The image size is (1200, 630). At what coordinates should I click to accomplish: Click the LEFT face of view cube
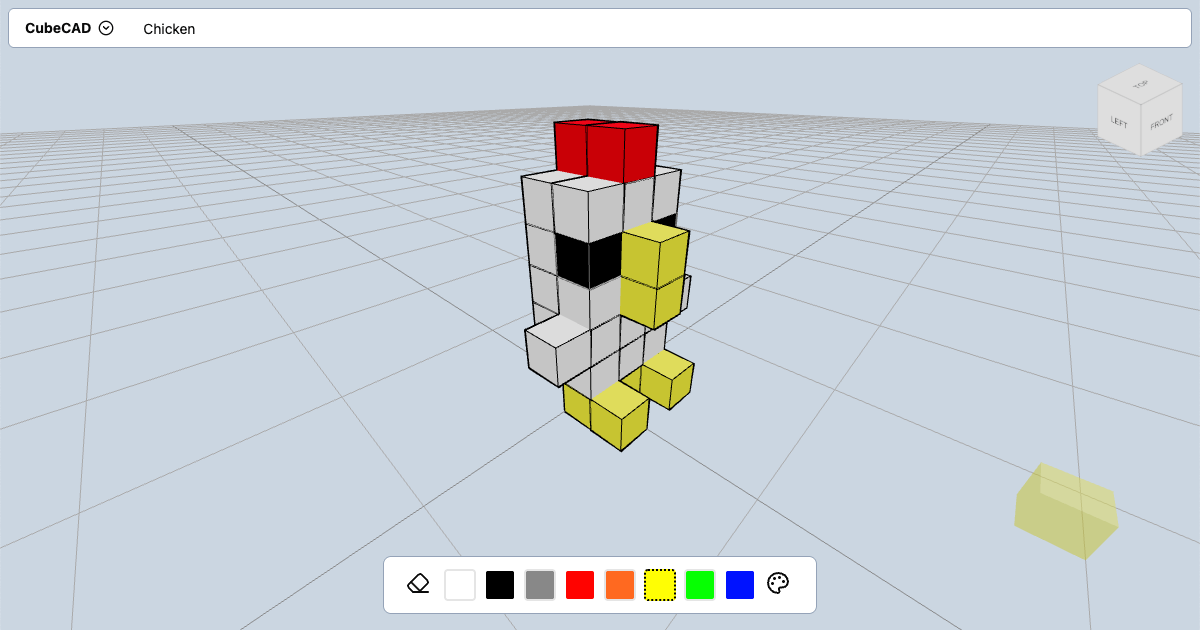(1119, 121)
